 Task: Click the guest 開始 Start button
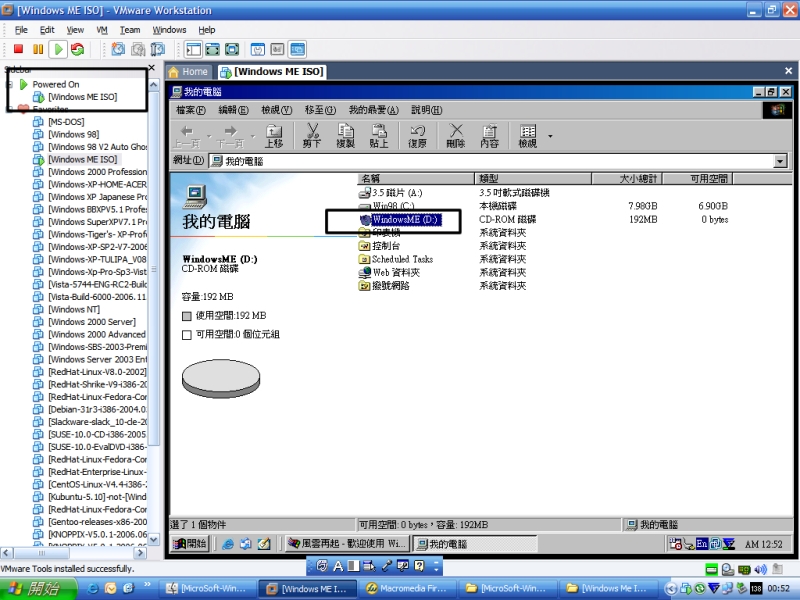coord(190,544)
